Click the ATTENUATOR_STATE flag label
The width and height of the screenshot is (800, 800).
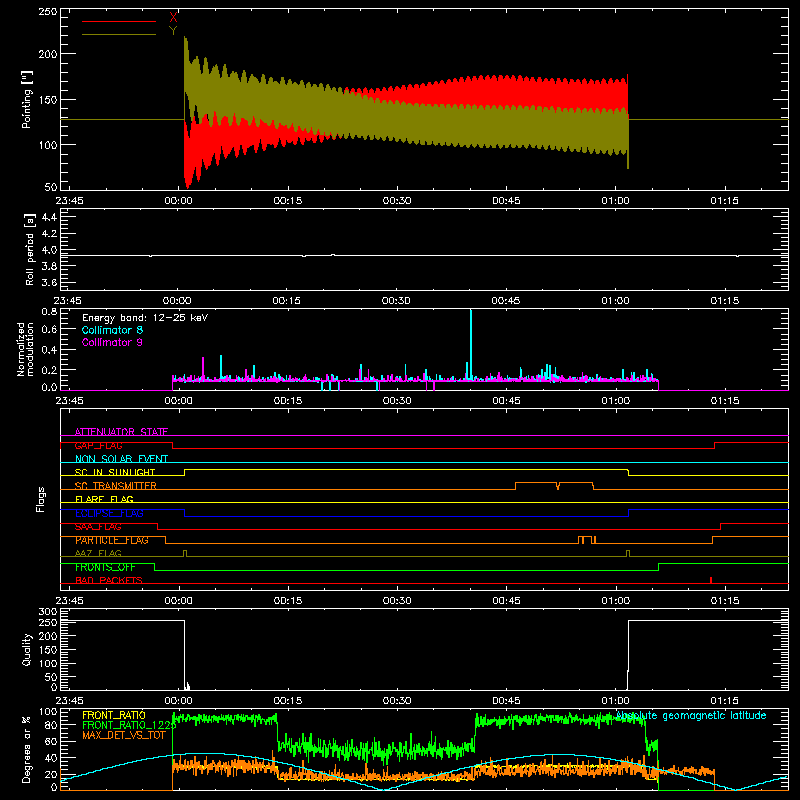pyautogui.click(x=121, y=432)
